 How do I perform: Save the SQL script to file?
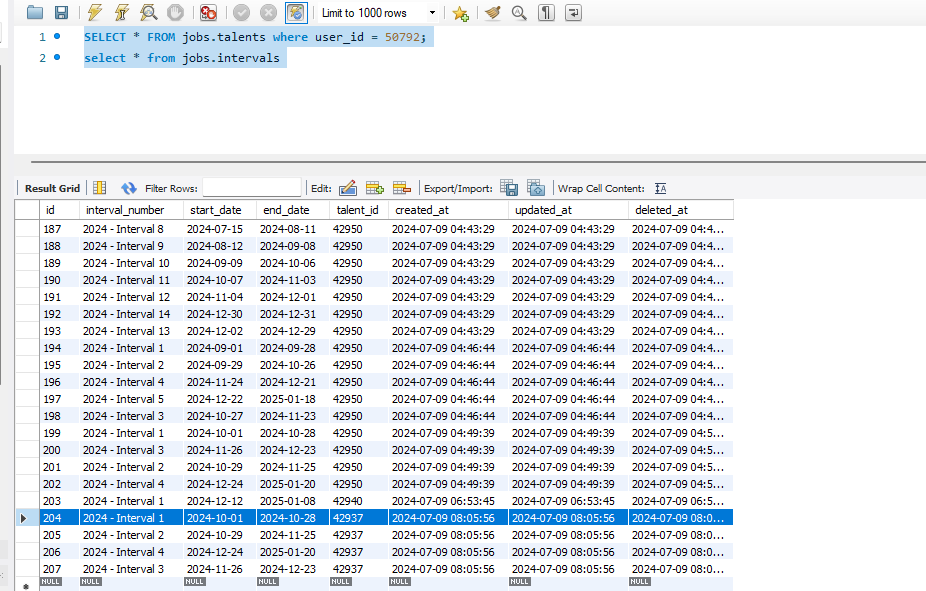click(61, 13)
